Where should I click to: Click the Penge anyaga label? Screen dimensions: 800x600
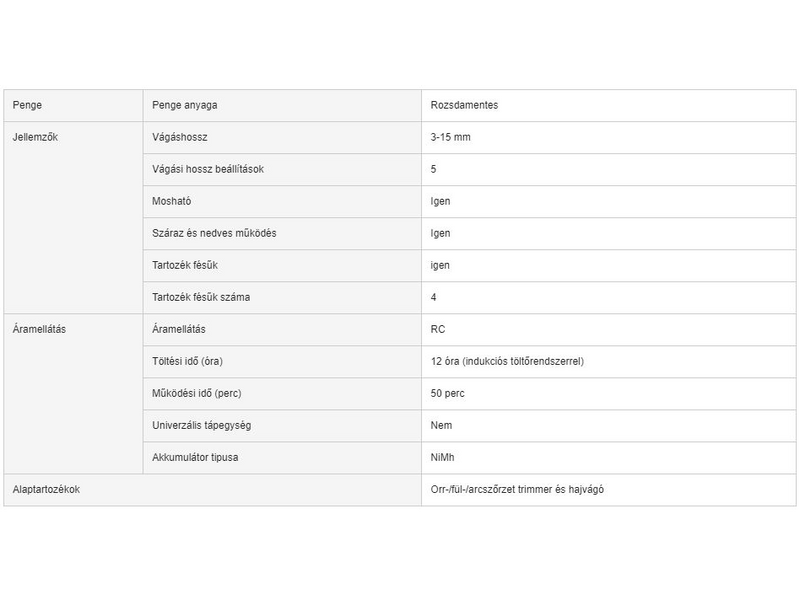(185, 105)
